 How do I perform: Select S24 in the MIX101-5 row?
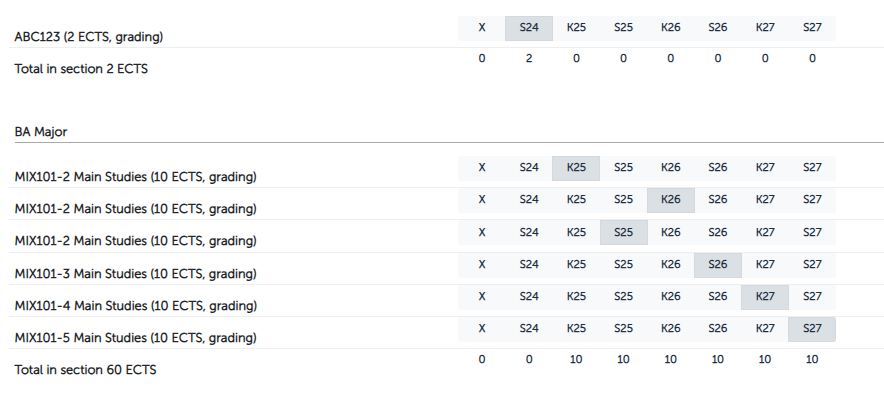point(529,329)
